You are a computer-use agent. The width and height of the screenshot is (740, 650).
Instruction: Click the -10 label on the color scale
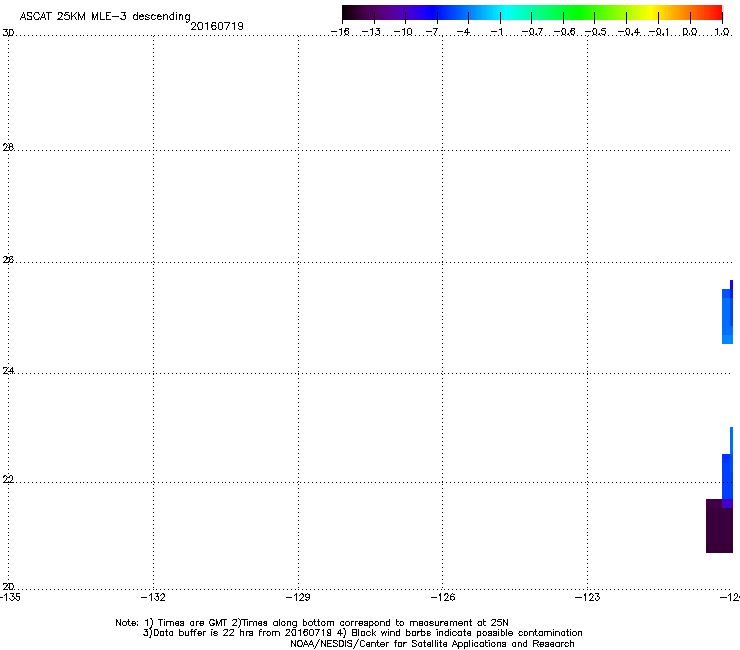(x=403, y=32)
